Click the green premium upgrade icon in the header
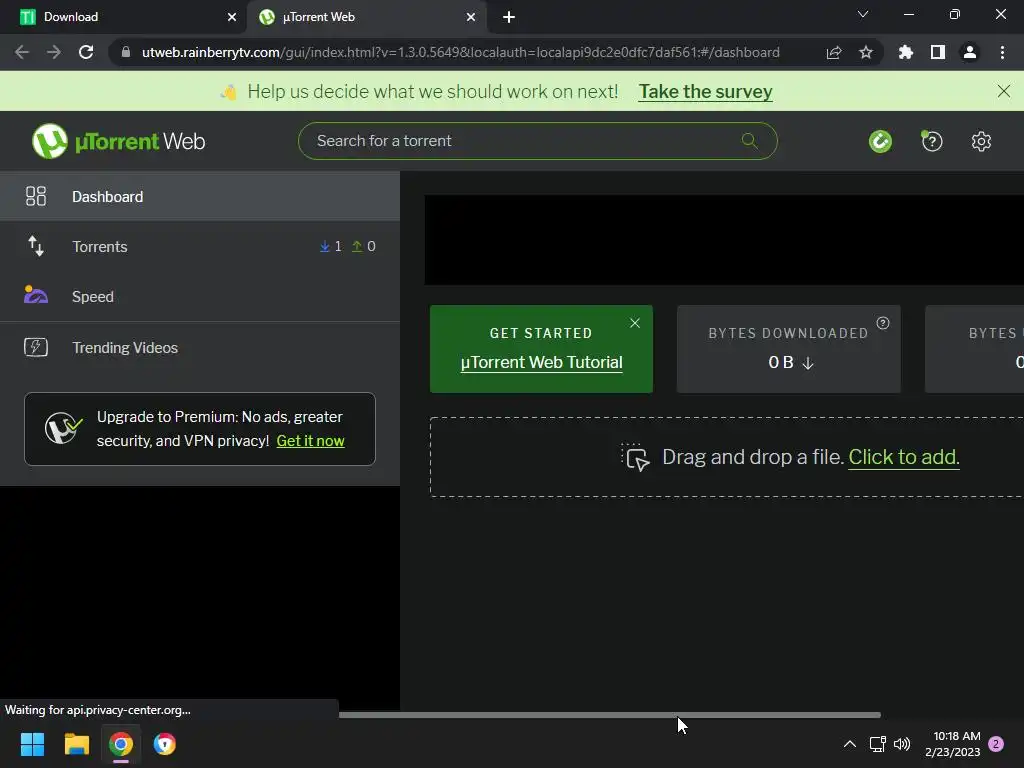Viewport: 1024px width, 768px height. pyautogui.click(x=880, y=141)
